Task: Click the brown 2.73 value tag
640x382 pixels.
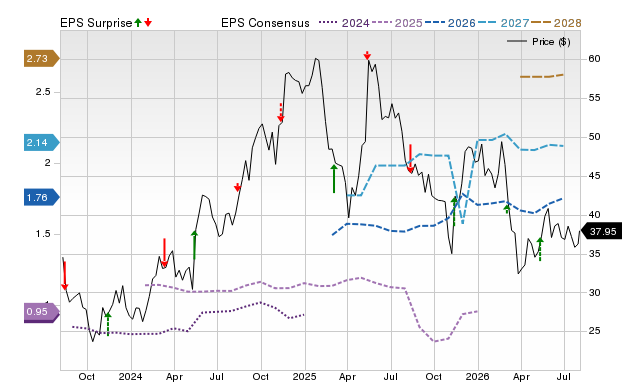Action: click(41, 59)
